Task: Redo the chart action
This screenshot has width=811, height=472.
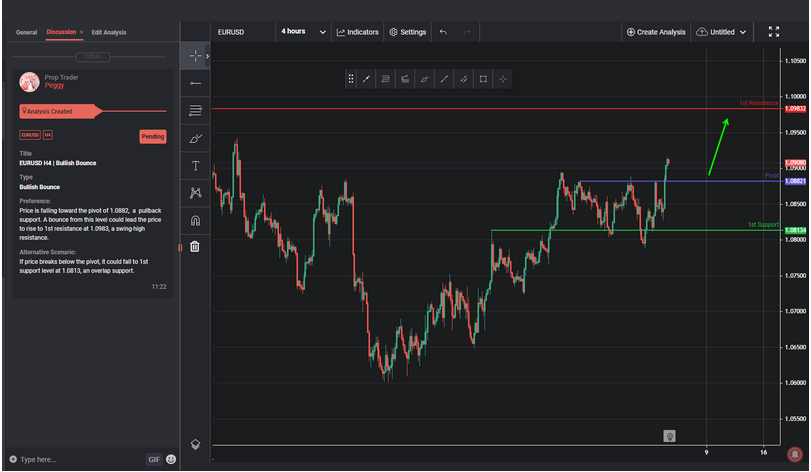Action: (467, 32)
